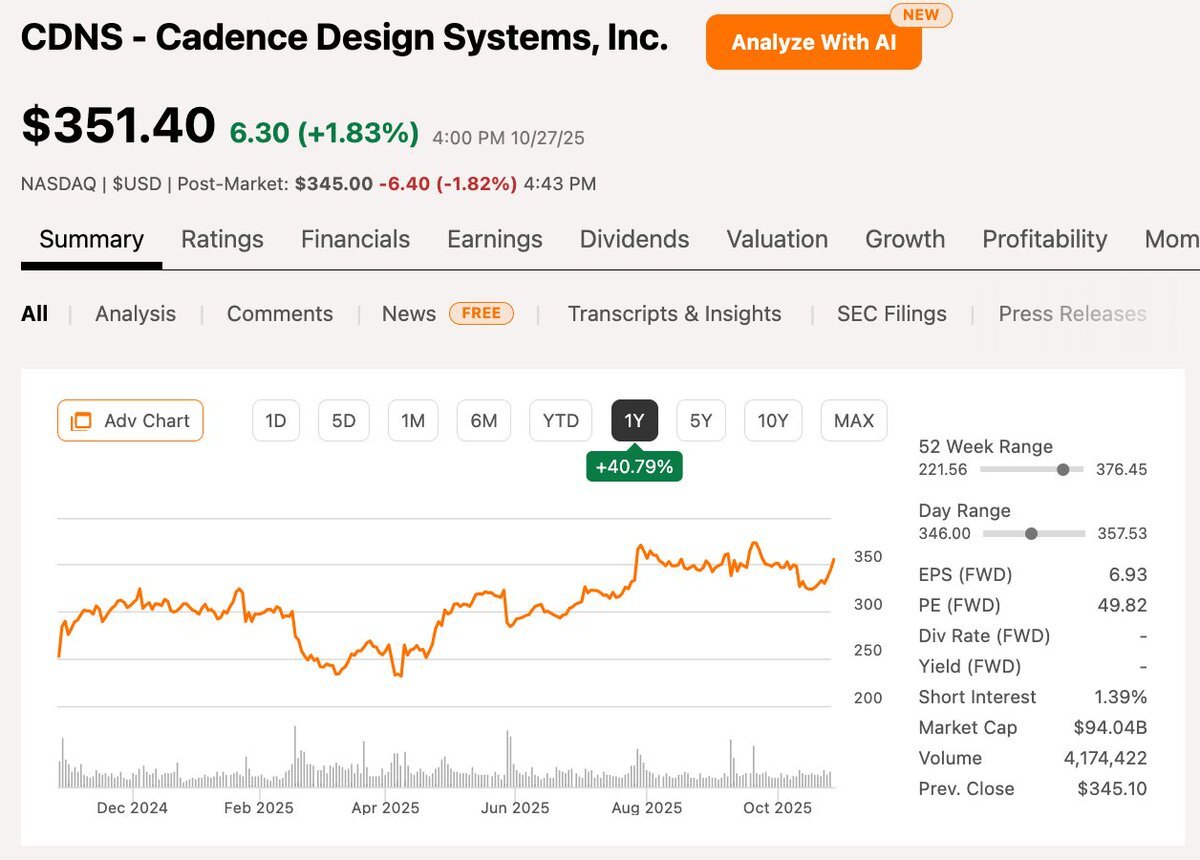Select the 5Y chart range

coord(701,421)
